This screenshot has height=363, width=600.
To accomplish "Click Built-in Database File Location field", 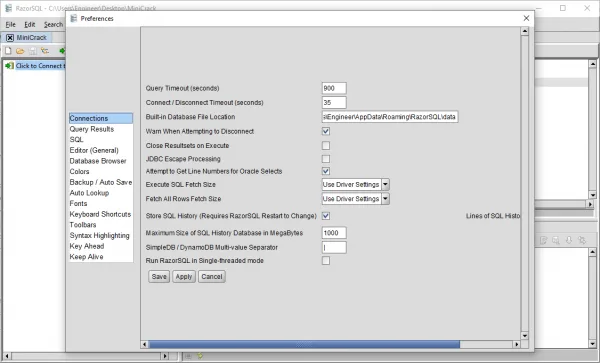I will [x=390, y=117].
